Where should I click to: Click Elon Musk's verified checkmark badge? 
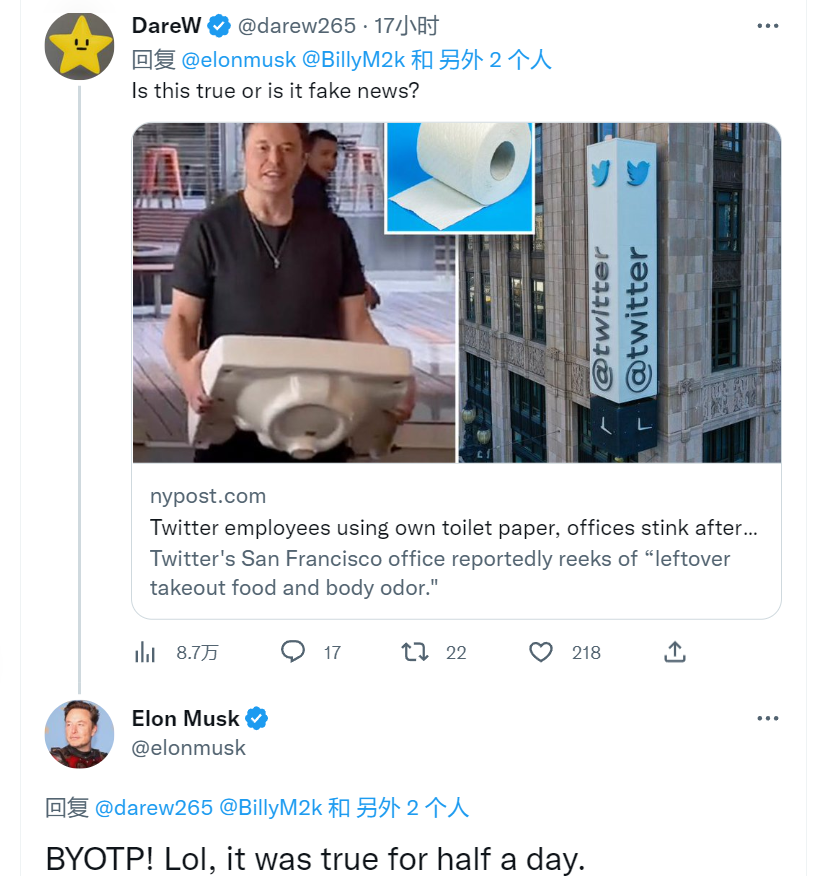(257, 718)
